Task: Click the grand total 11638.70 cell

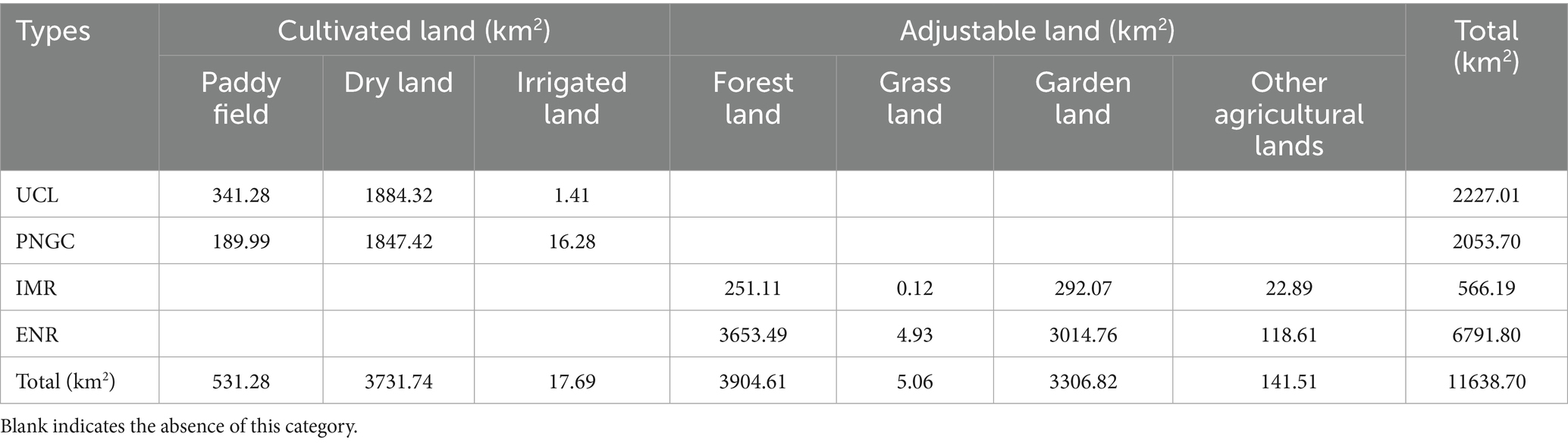Action: (1487, 381)
